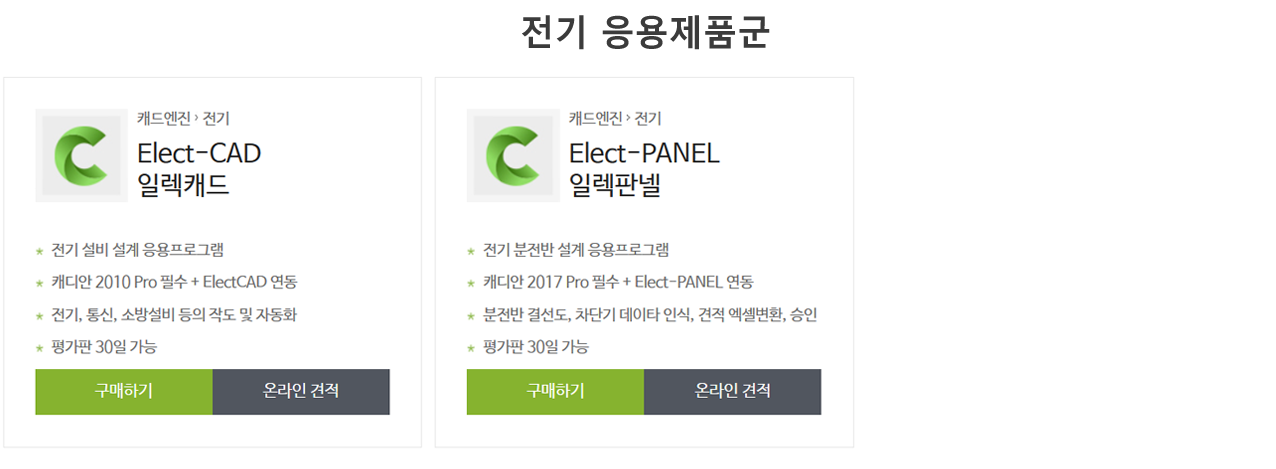Click 캐드엔진 › 전기 breadcrumb in Elect-CAD card

pos(183,118)
